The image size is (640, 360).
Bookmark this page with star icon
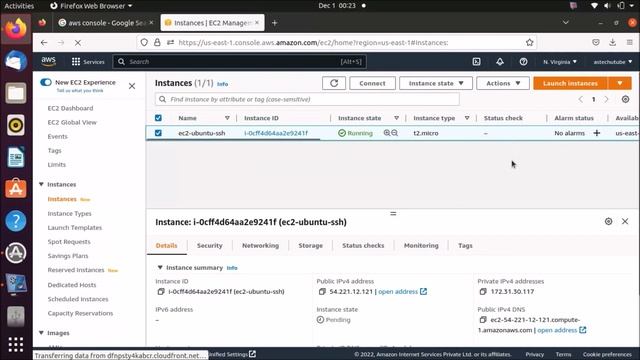click(x=529, y=42)
